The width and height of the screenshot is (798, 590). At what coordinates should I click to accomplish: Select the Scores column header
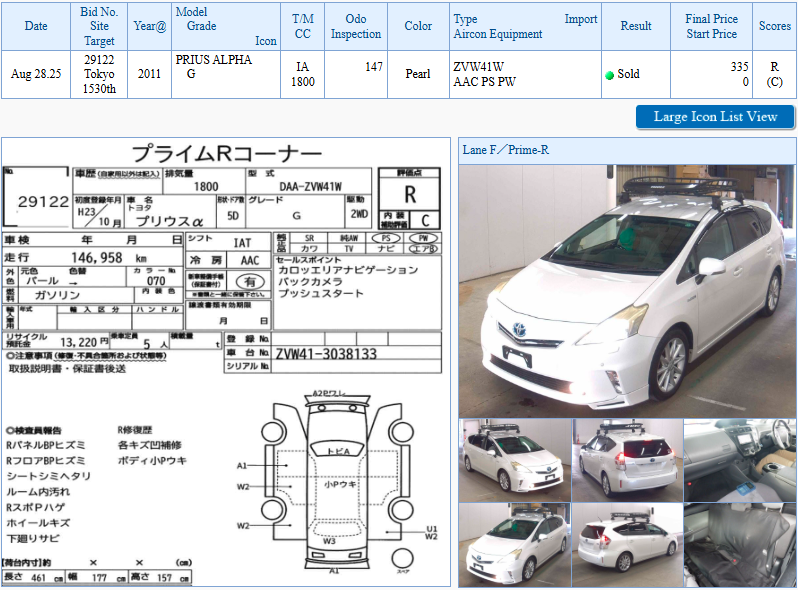(774, 26)
